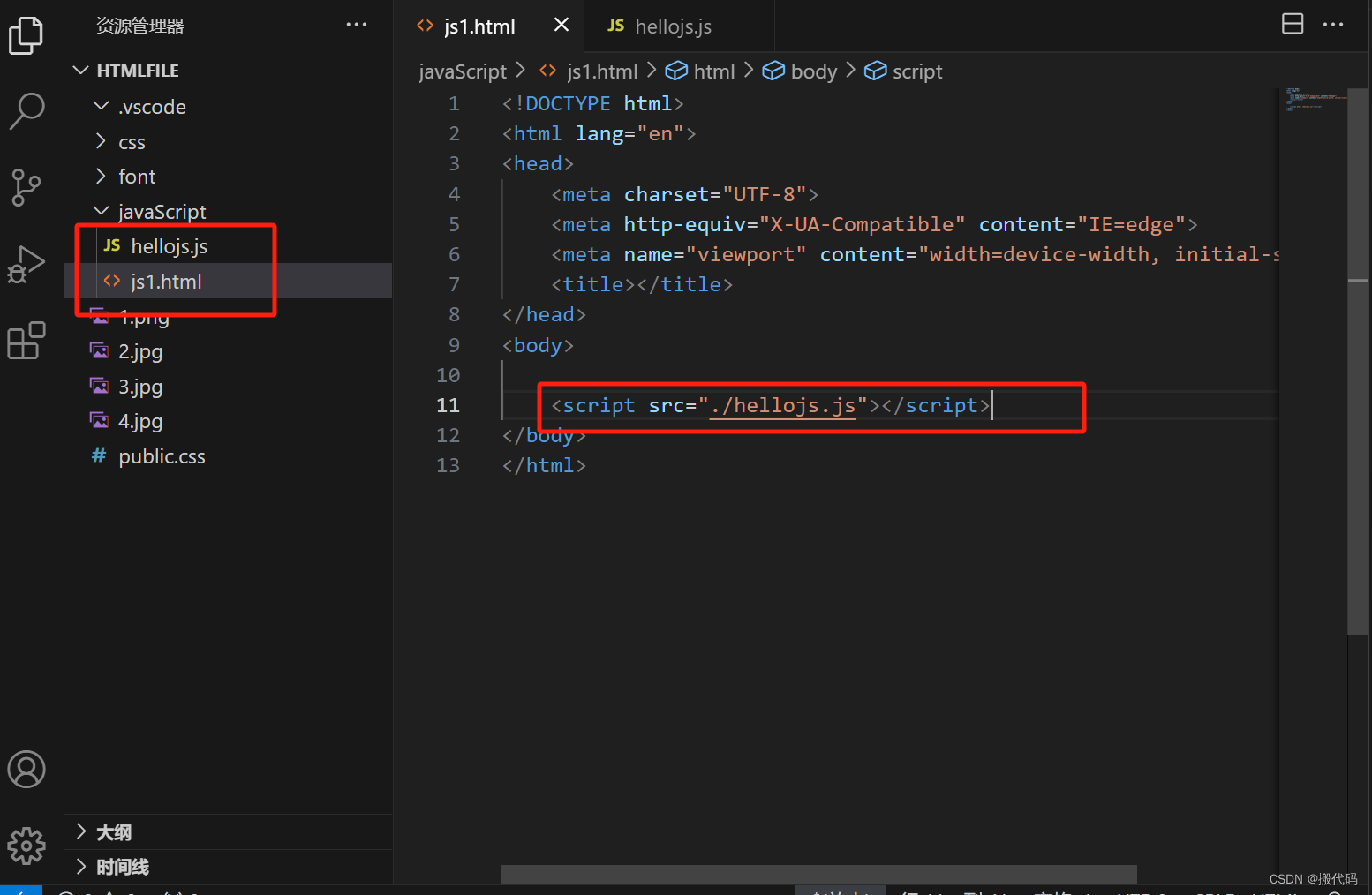Open Run and Debug view

[x=26, y=264]
